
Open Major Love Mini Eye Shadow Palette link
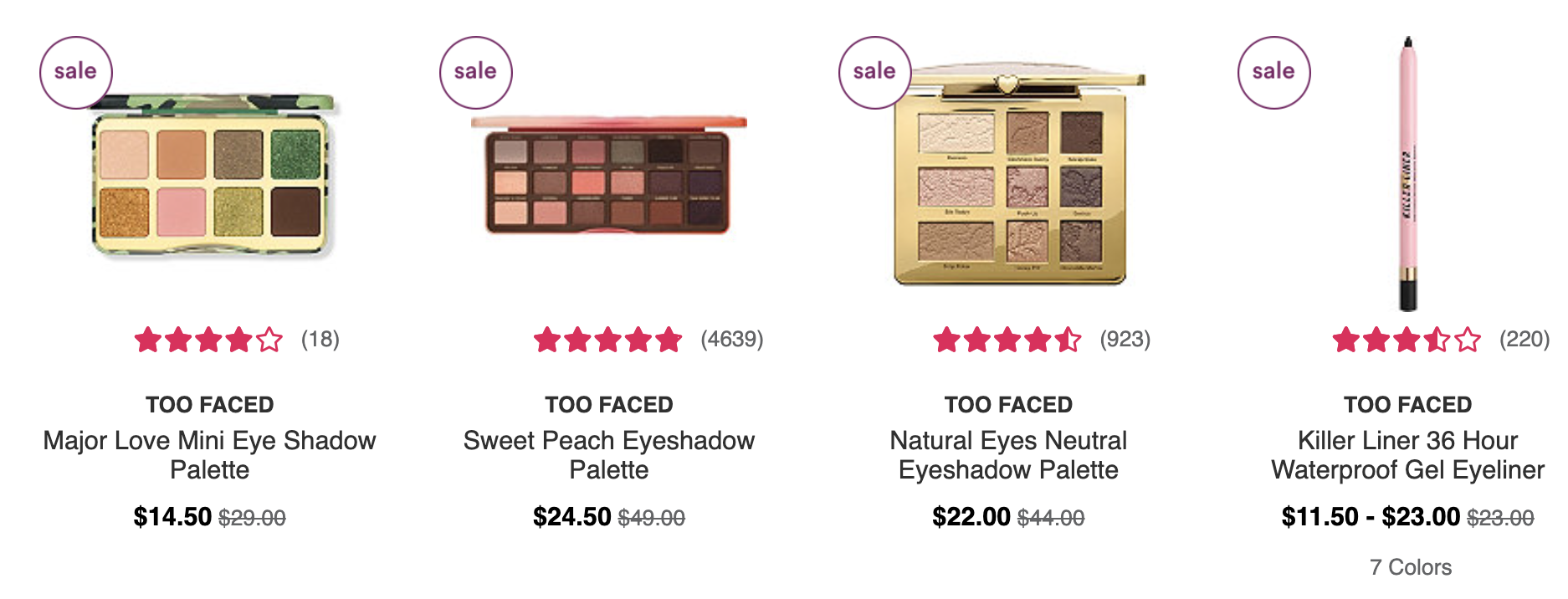point(209,455)
